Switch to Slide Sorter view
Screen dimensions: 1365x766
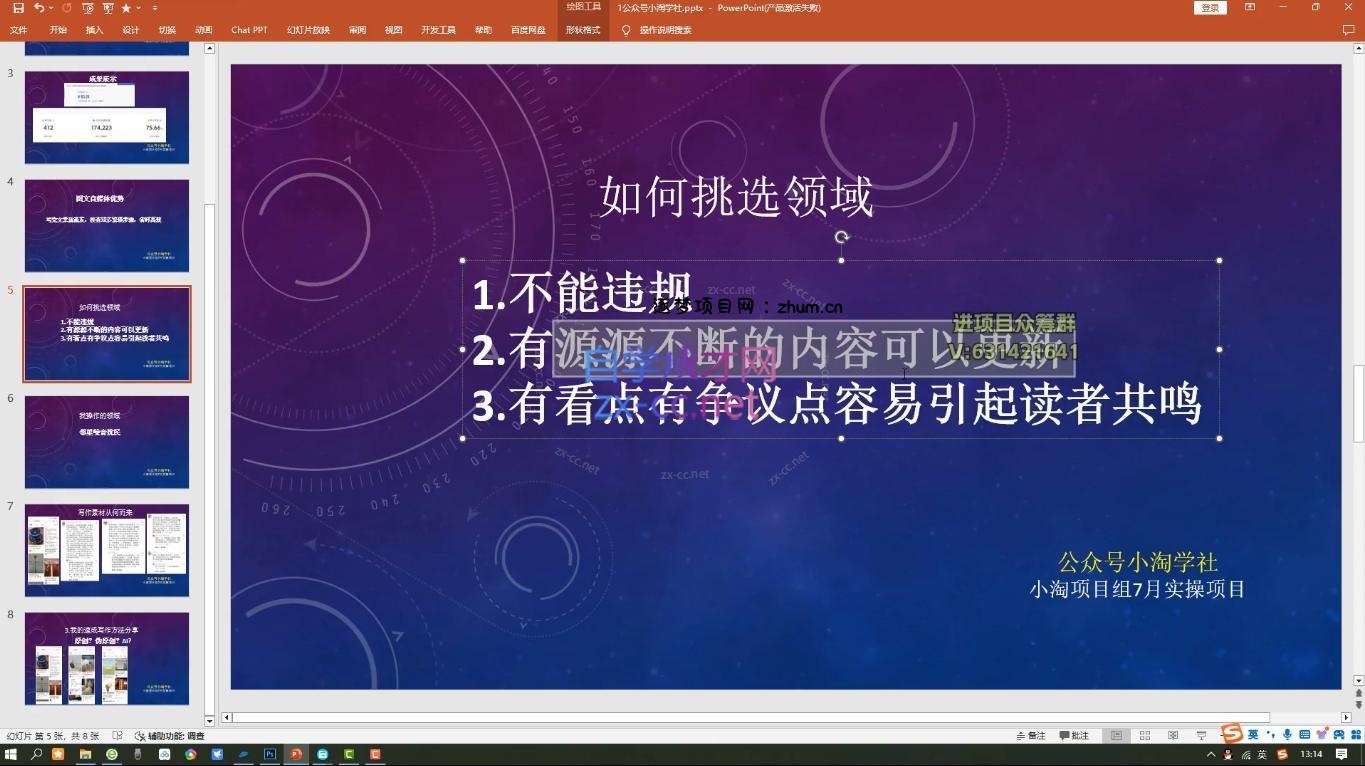pyautogui.click(x=1145, y=736)
